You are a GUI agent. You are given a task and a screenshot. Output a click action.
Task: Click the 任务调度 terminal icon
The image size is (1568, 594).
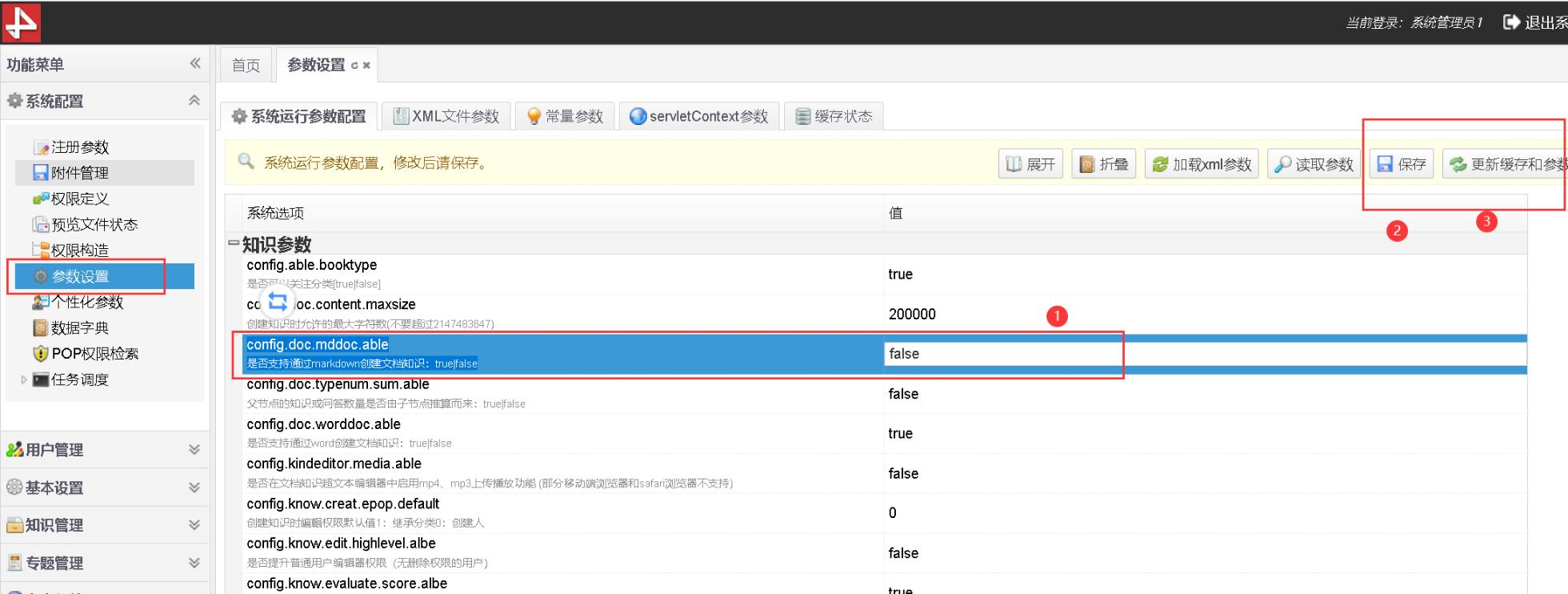[41, 379]
